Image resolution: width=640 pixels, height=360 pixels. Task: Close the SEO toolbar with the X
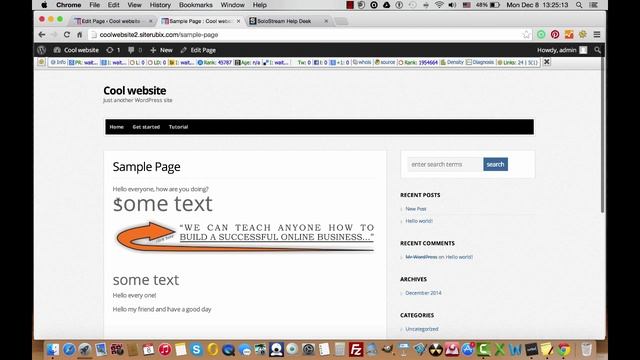(547, 62)
